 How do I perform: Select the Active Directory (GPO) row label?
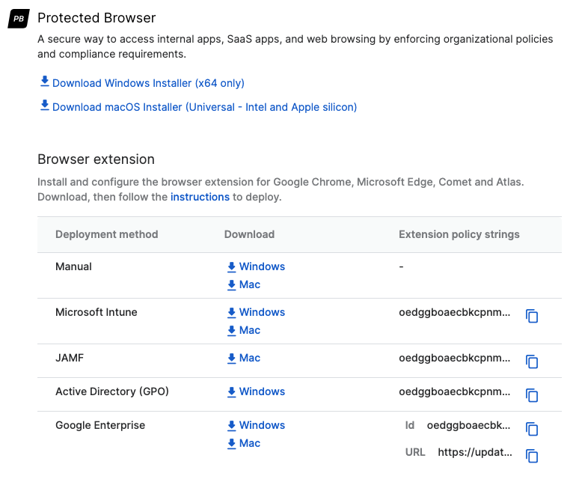click(x=112, y=391)
